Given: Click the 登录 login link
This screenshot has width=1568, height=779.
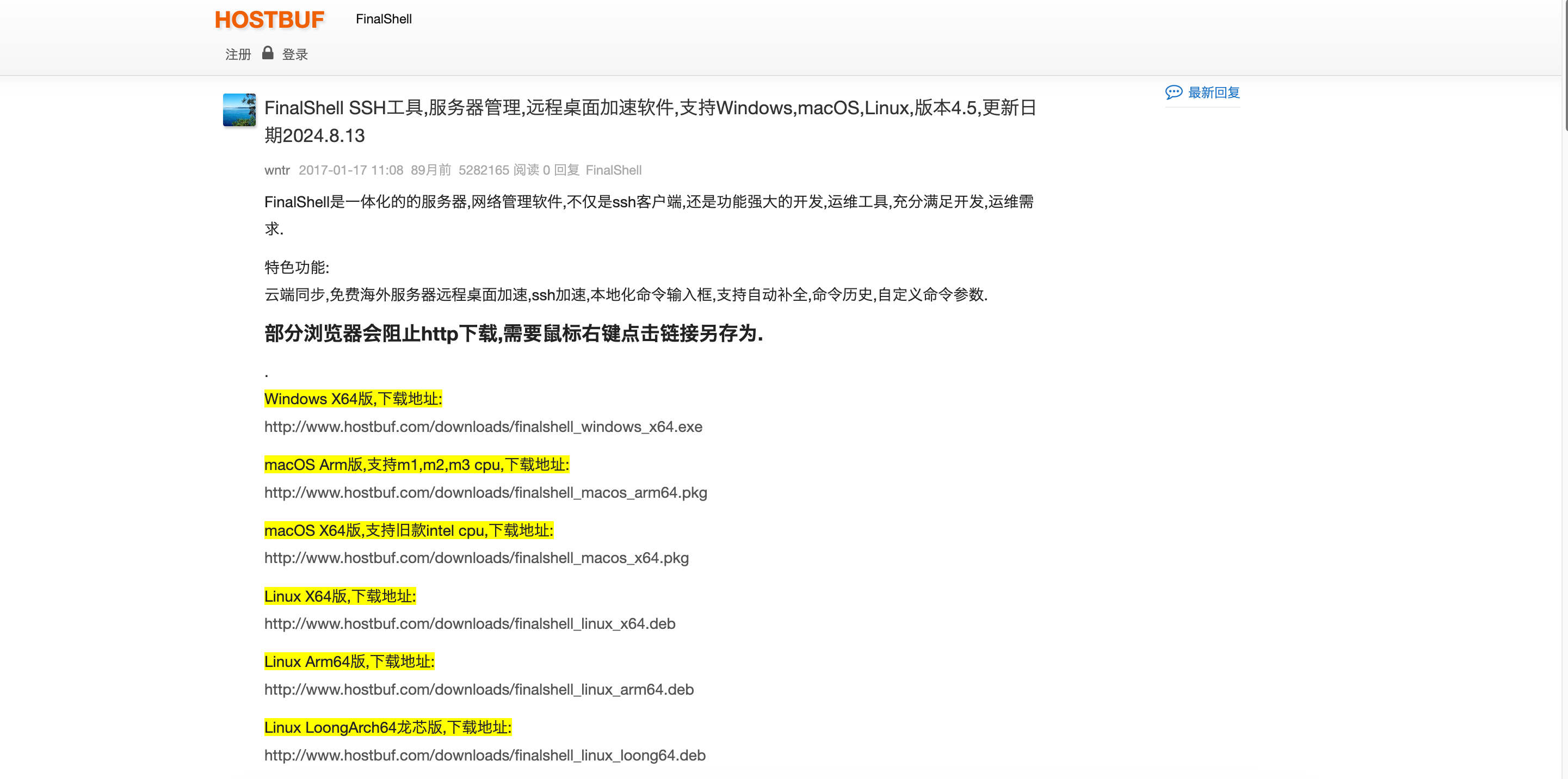Looking at the screenshot, I should (295, 55).
